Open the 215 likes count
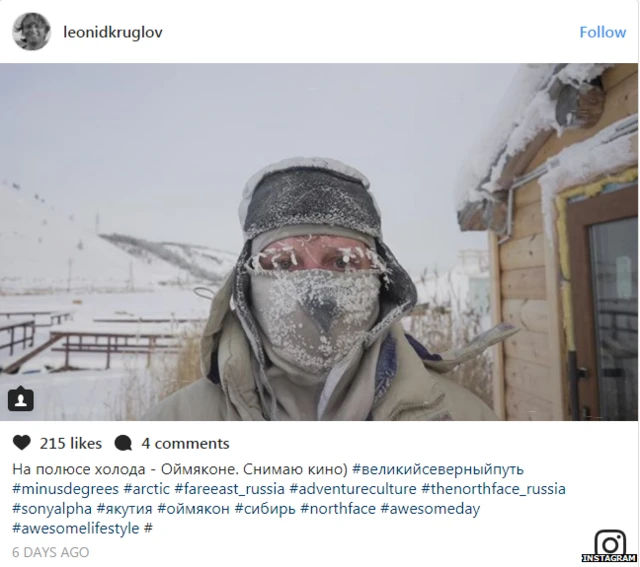640x567 pixels. [x=71, y=443]
